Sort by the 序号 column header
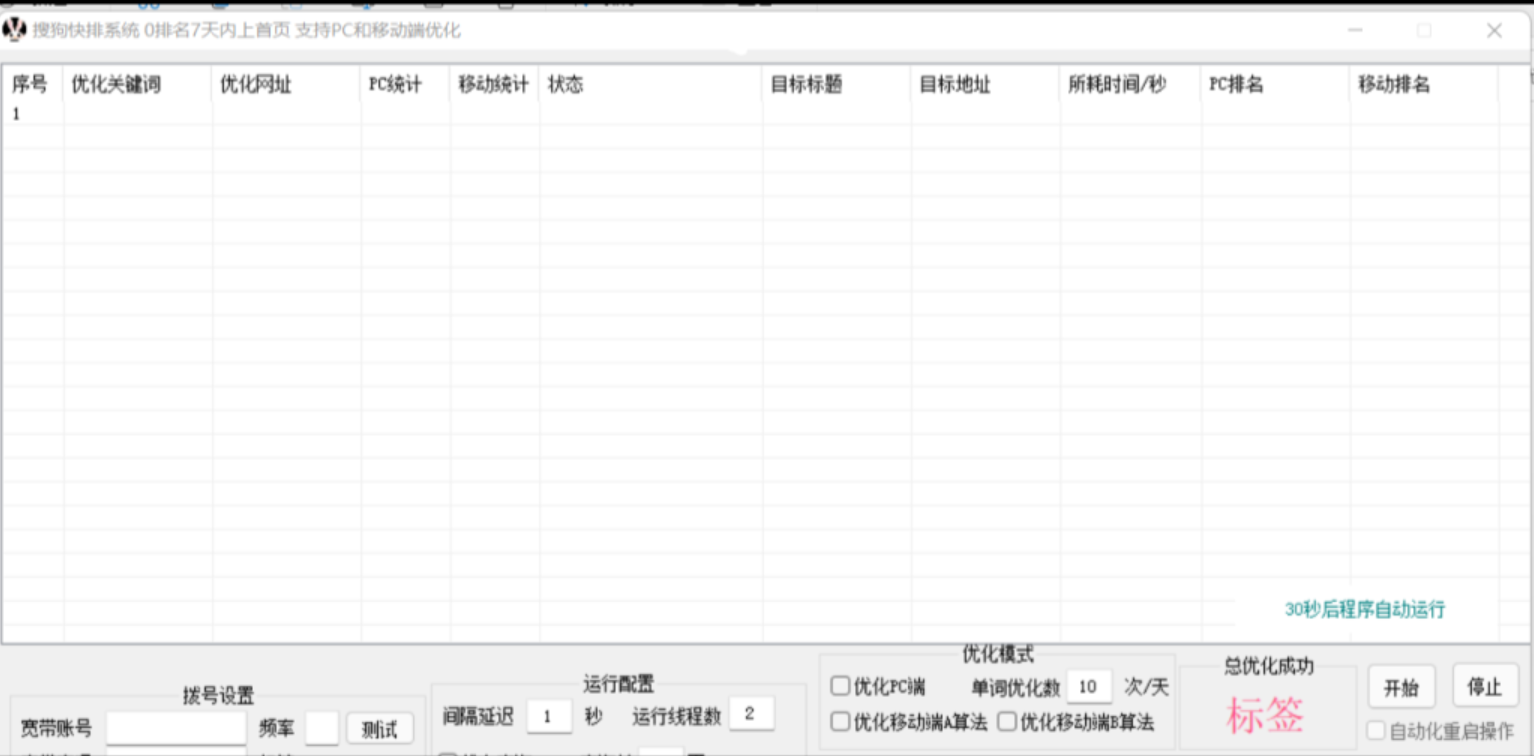Viewport: 1534px width, 756px height. [x=33, y=85]
